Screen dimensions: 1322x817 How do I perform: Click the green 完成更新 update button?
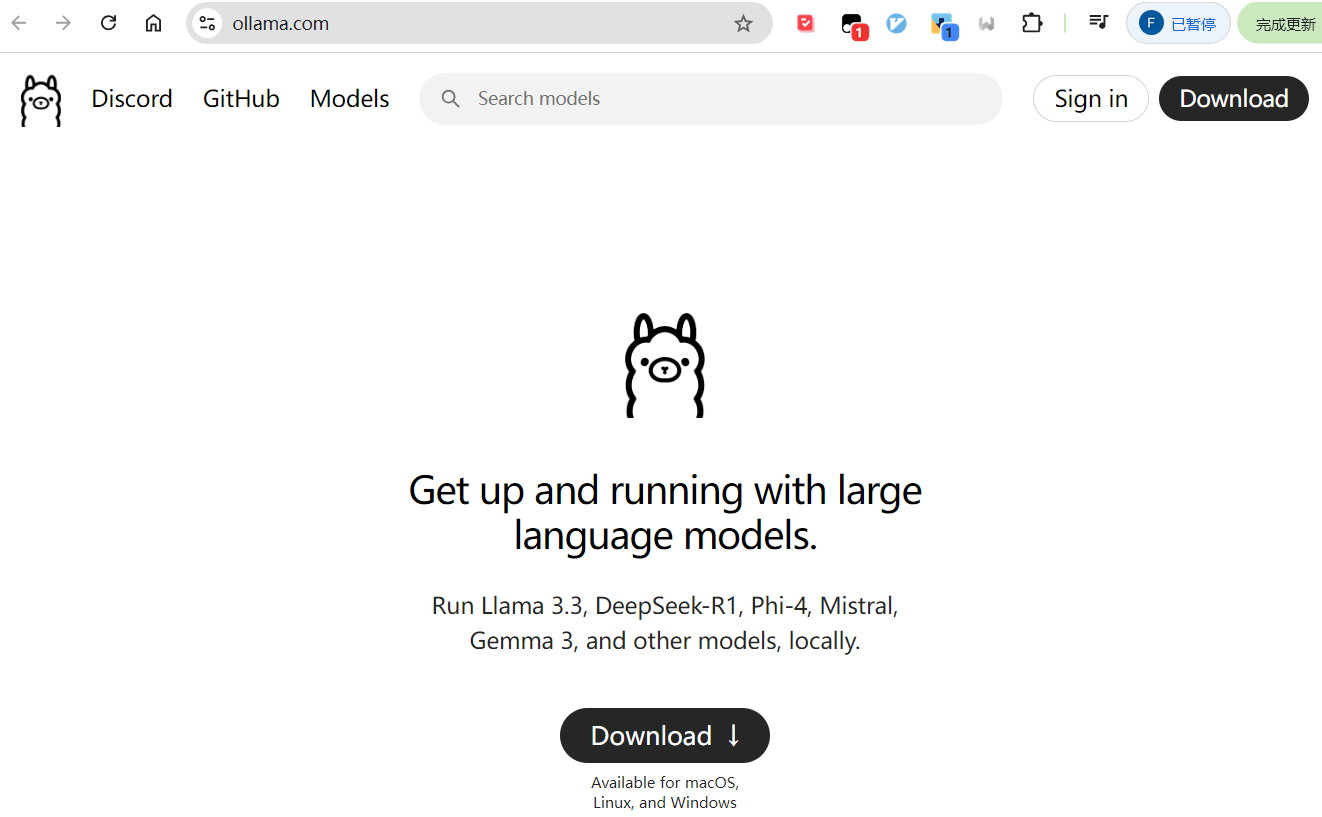click(x=1280, y=24)
